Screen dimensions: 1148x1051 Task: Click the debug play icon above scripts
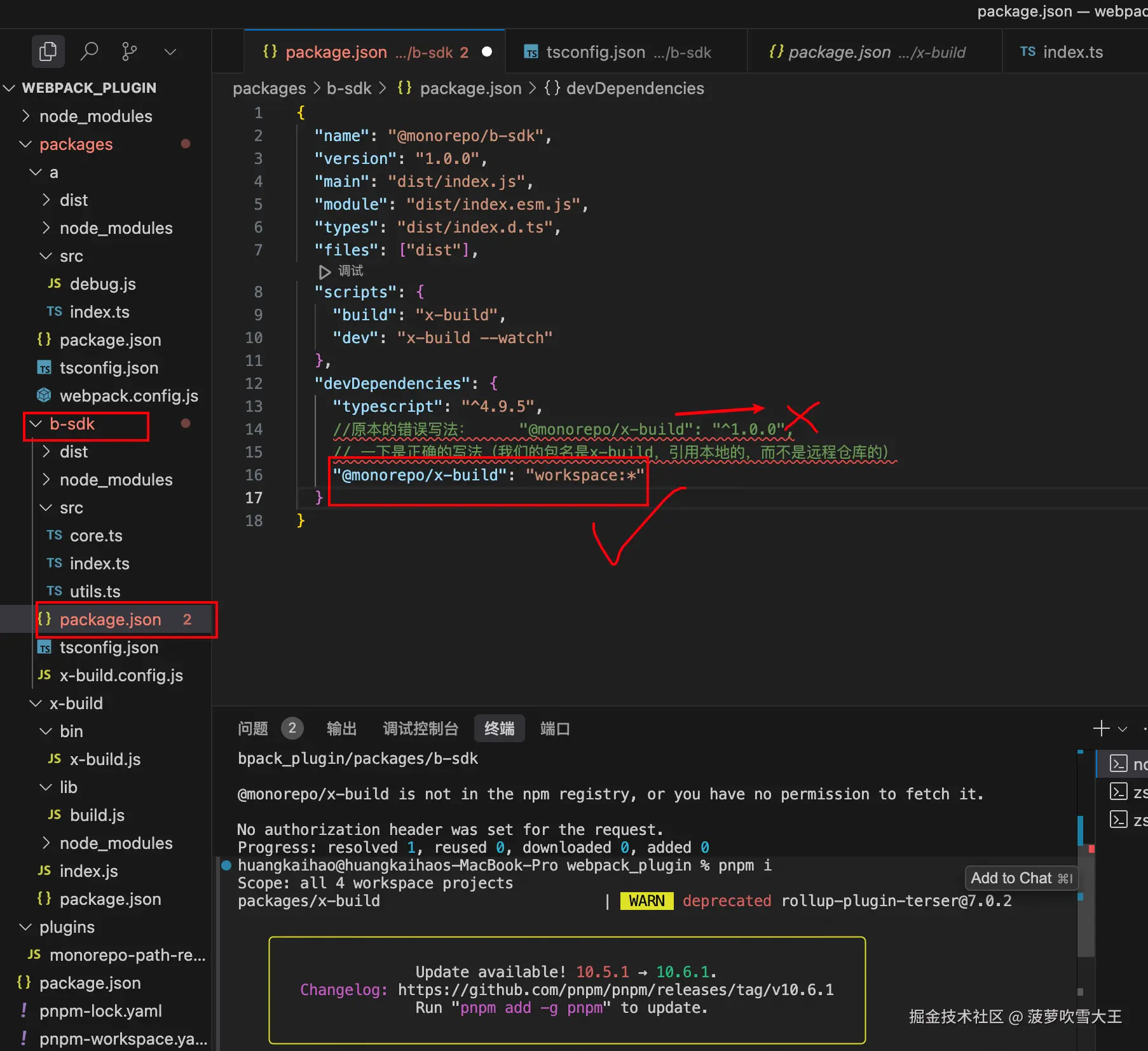point(324,271)
